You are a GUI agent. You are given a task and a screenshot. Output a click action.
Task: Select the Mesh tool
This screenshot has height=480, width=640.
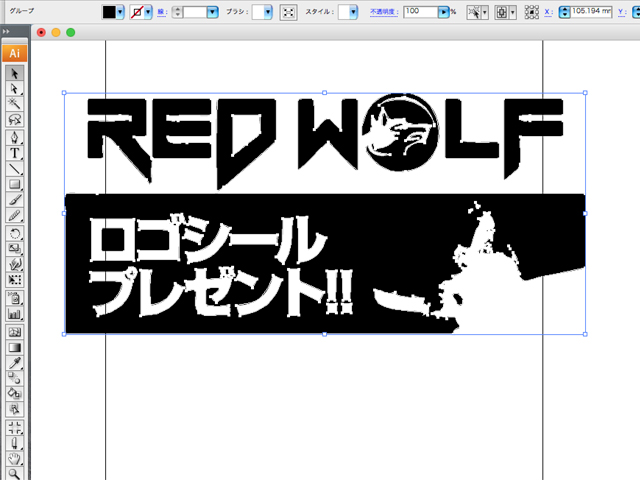pos(15,332)
